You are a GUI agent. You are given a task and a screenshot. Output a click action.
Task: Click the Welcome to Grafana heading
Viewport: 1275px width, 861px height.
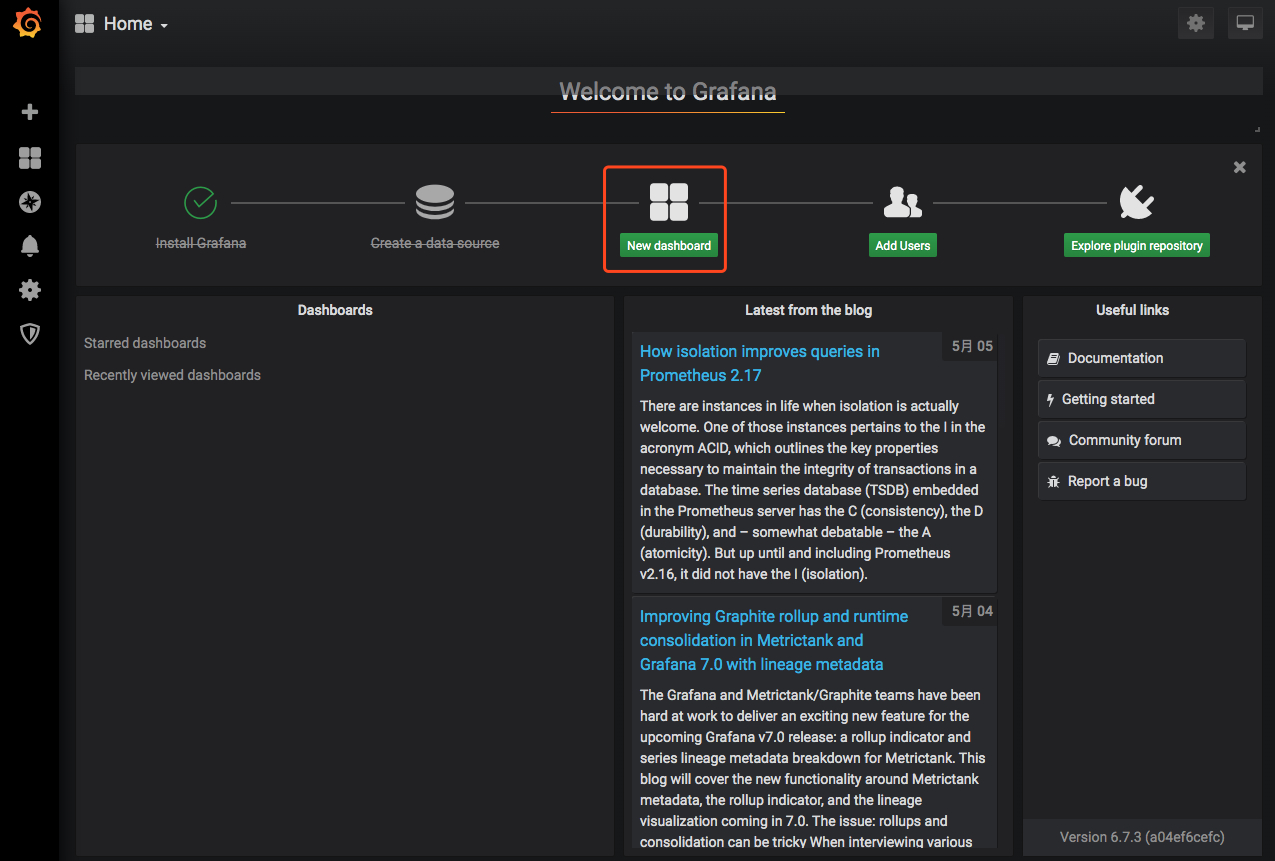(x=668, y=92)
